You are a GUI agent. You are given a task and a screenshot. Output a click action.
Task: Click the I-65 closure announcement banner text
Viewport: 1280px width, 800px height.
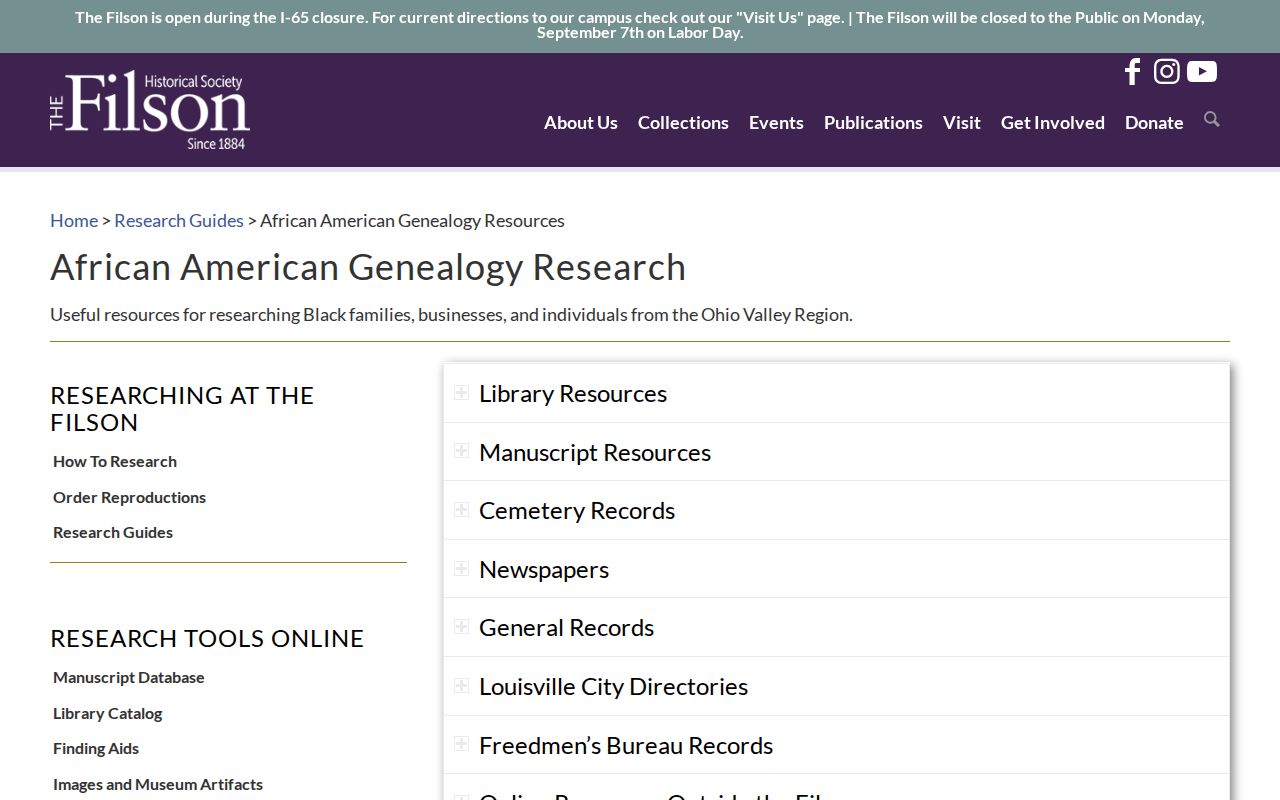point(640,25)
